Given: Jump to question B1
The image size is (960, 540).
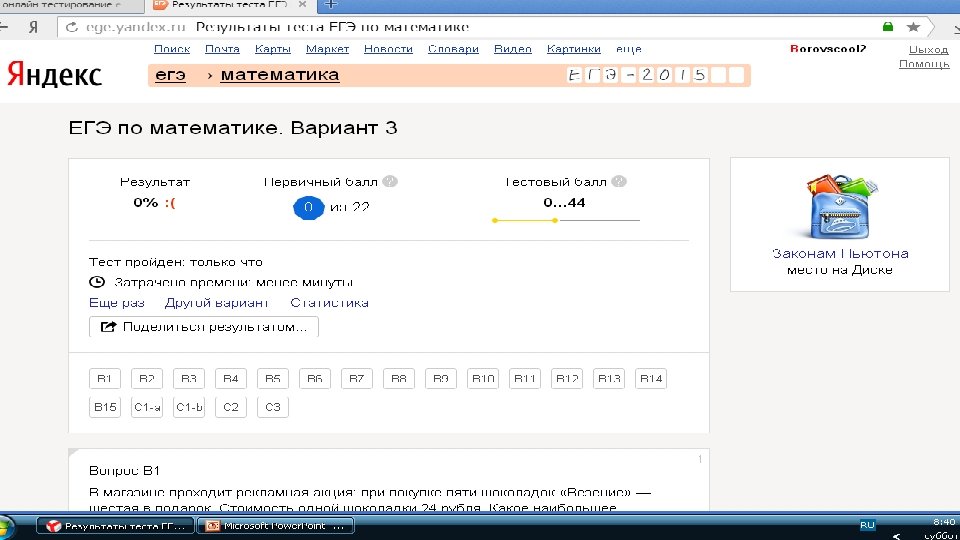Looking at the screenshot, I should (105, 378).
